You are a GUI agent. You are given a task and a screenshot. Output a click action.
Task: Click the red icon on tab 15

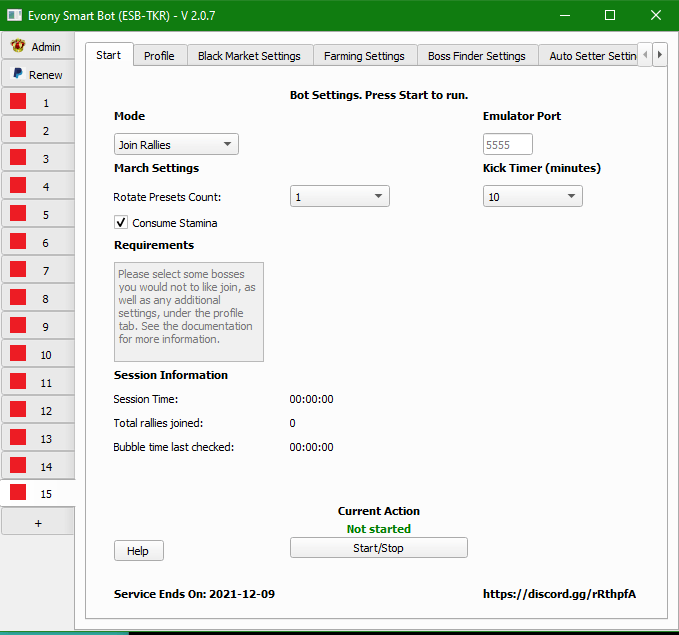pyautogui.click(x=18, y=494)
